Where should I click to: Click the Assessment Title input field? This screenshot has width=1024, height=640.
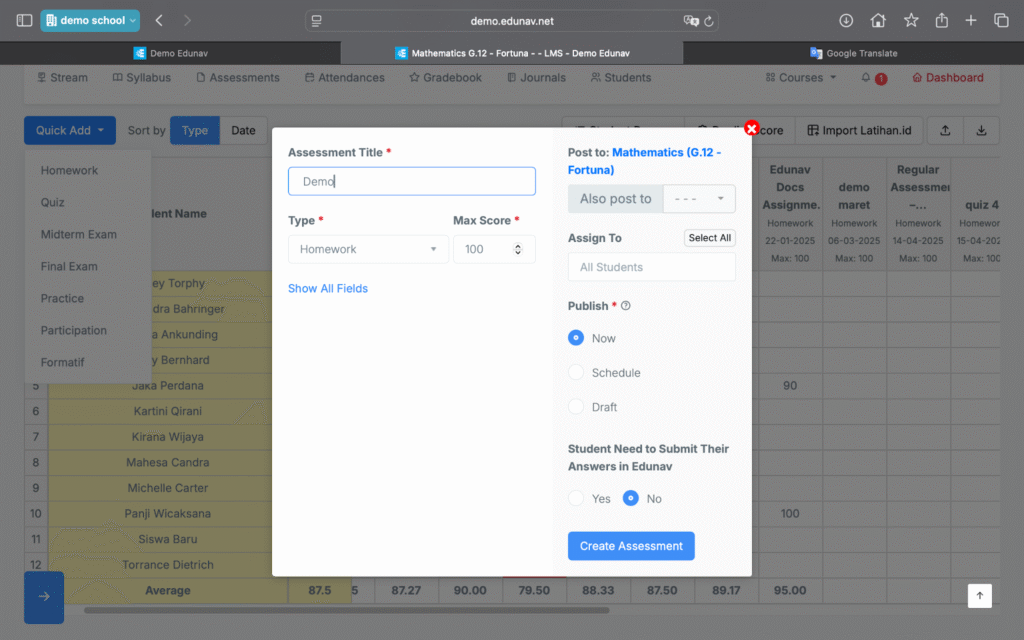click(412, 181)
